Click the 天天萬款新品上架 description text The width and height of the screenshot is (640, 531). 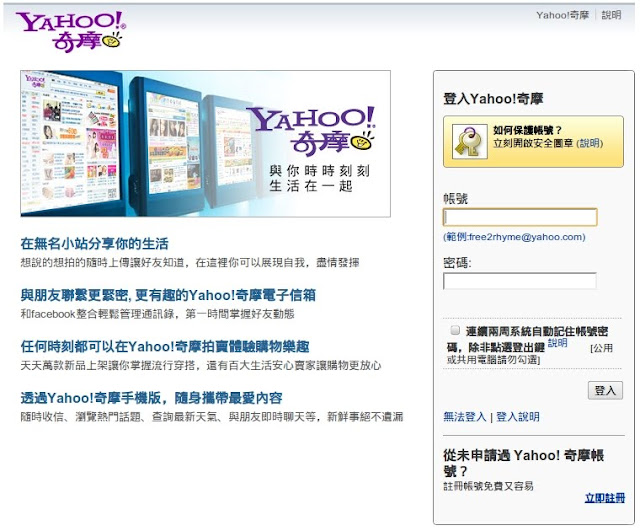(x=201, y=365)
